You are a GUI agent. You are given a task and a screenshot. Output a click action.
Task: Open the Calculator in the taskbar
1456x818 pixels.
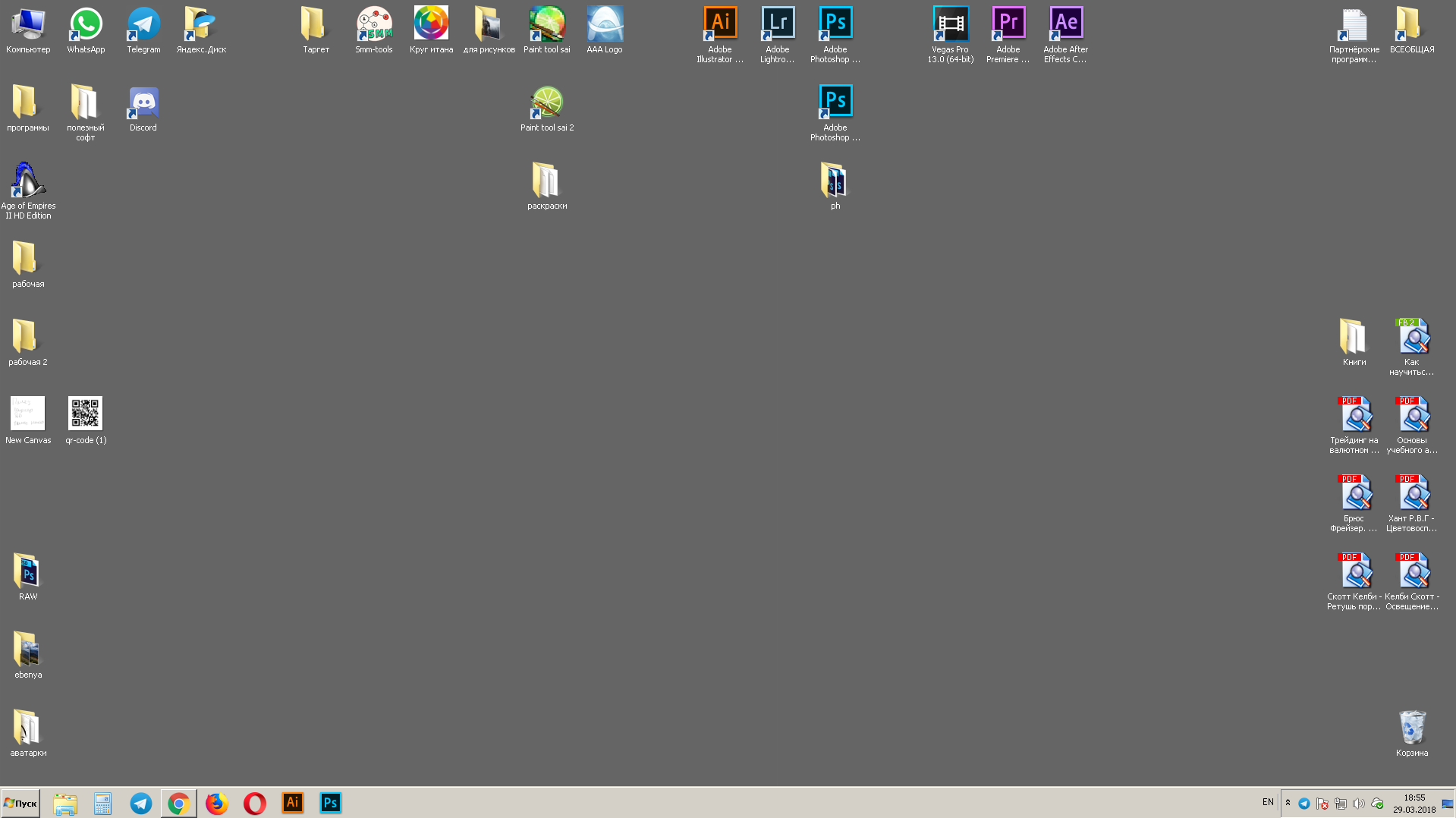point(102,804)
